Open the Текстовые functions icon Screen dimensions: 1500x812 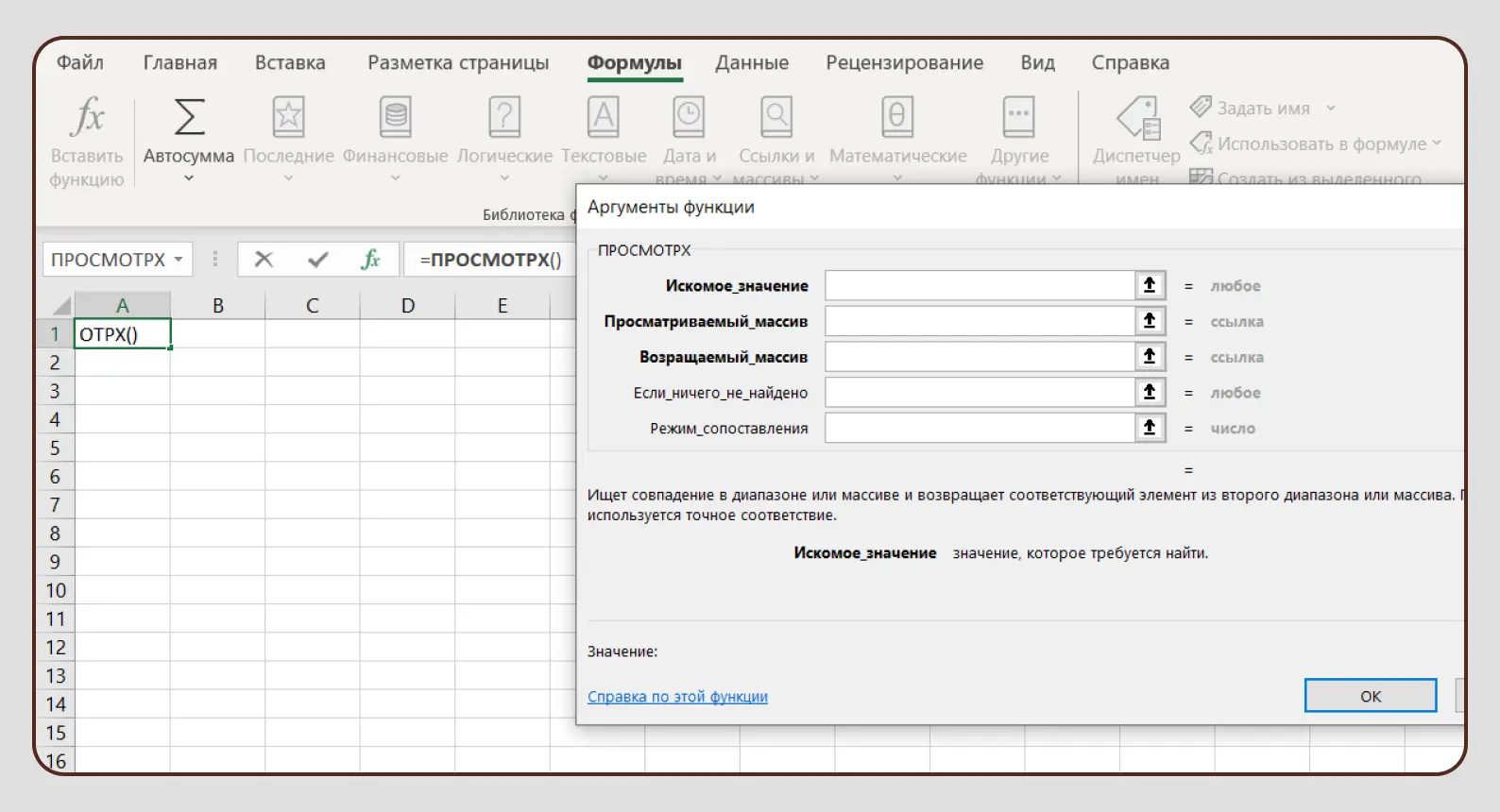tap(604, 117)
